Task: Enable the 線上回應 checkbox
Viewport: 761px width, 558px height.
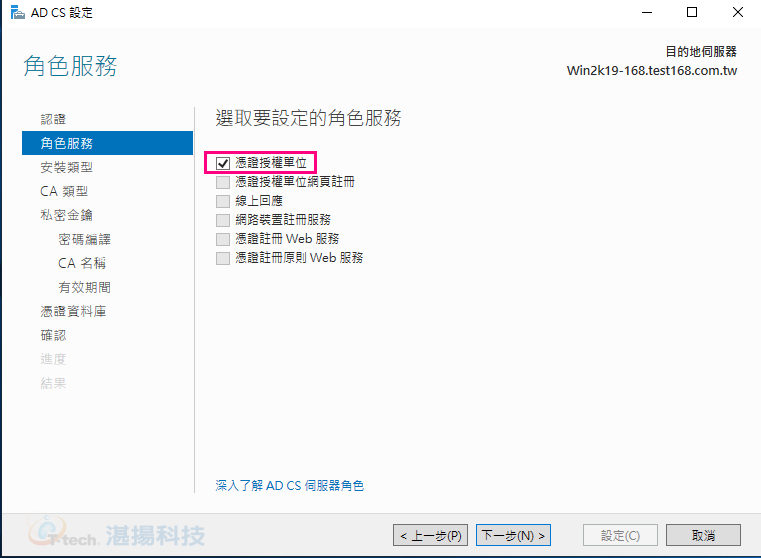Action: [223, 201]
